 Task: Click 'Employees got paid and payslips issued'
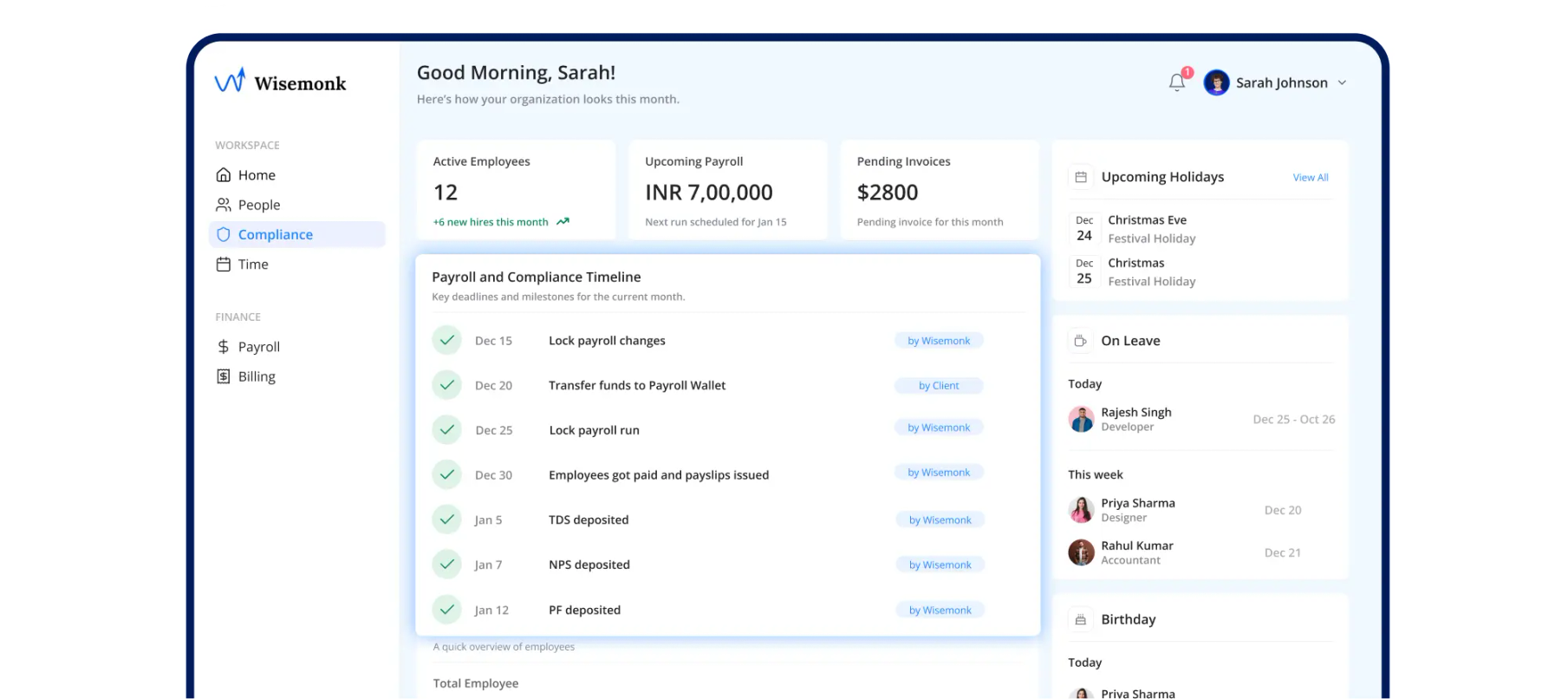[x=659, y=475]
